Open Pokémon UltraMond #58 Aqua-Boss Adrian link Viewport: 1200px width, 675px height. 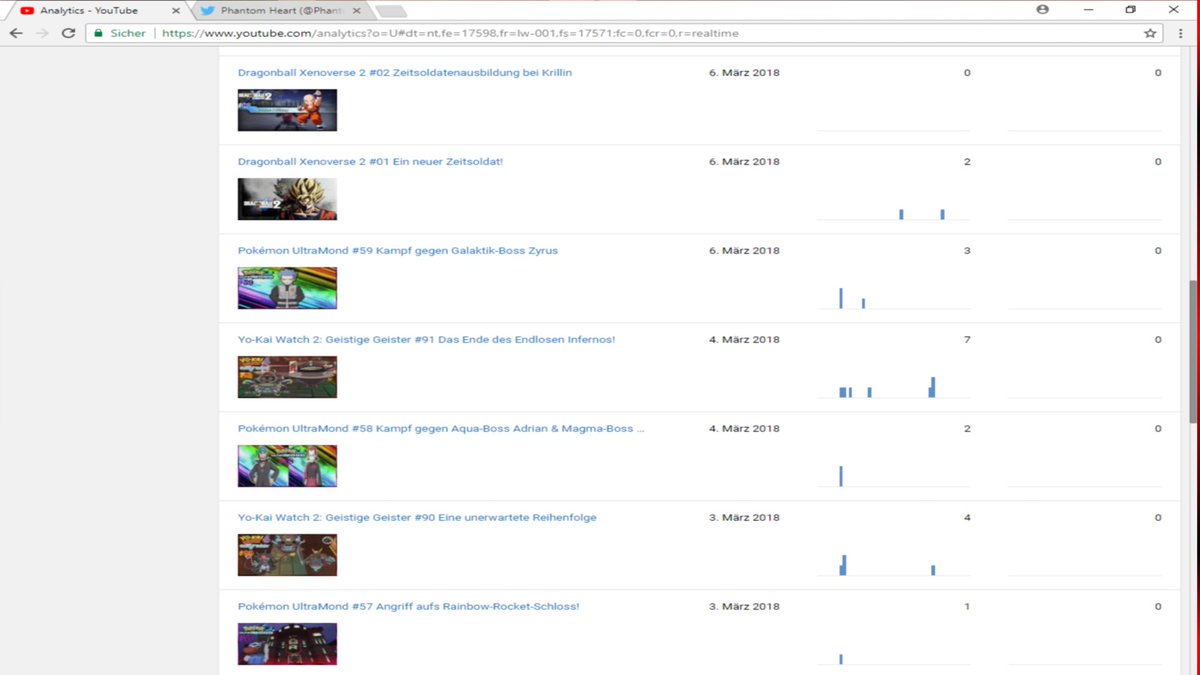coord(441,429)
